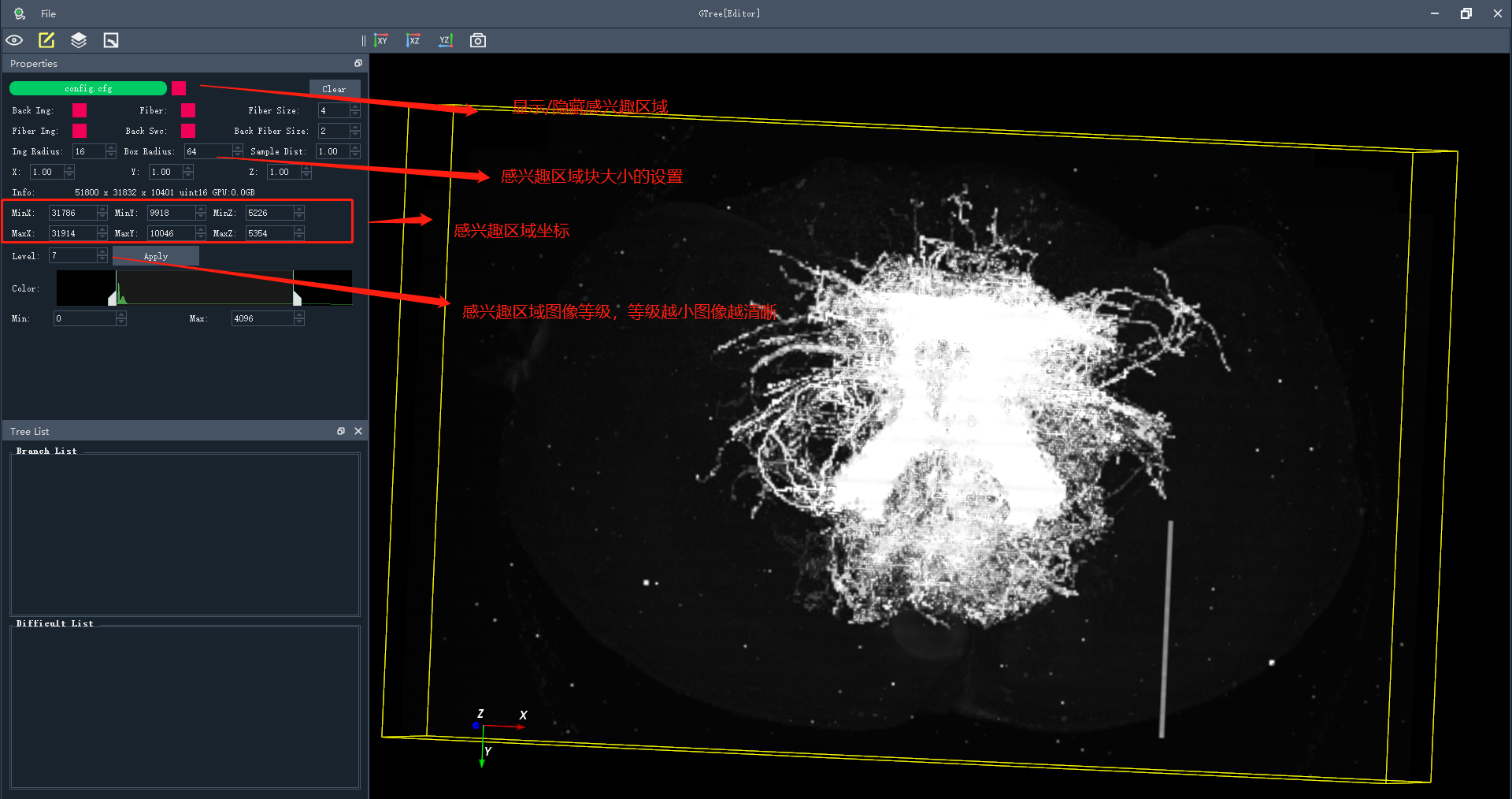Click the right histogram color handle
Viewport: 1512px width, 799px height.
tap(297, 298)
